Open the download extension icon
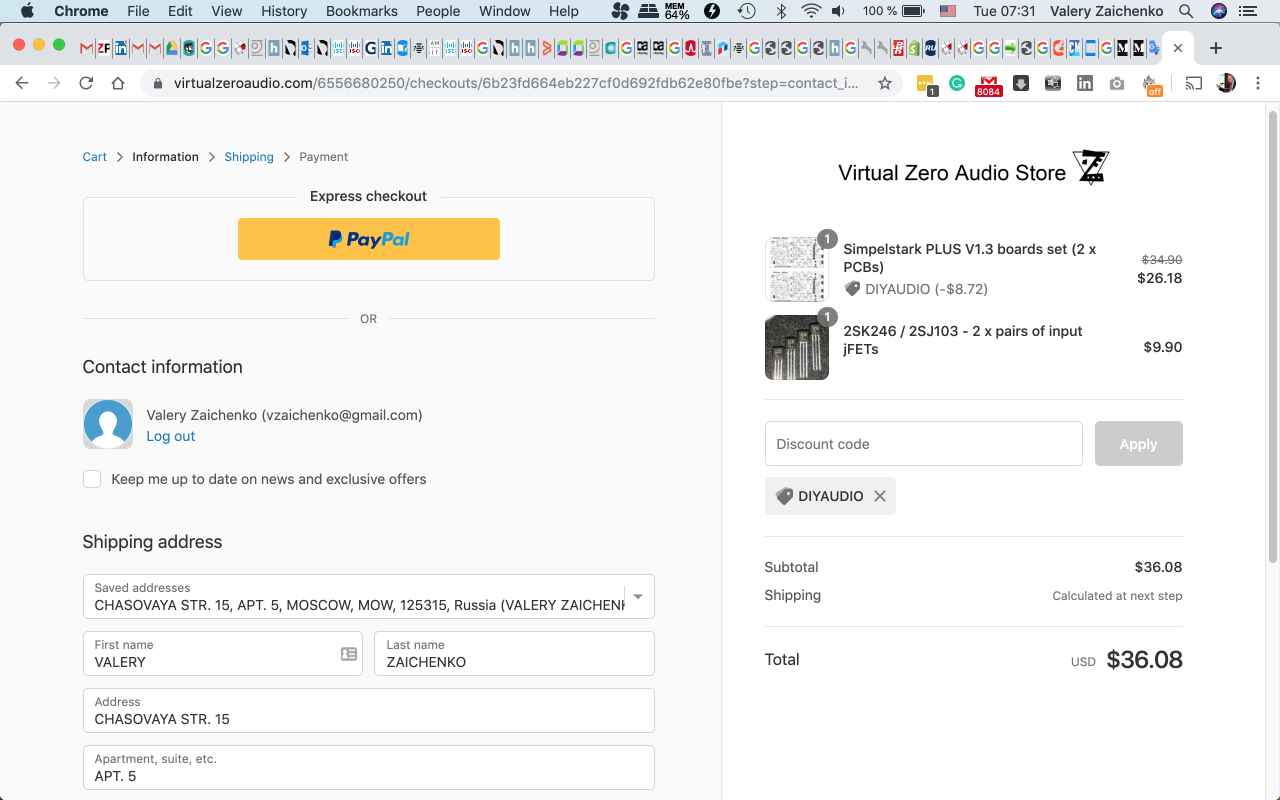The height and width of the screenshot is (800, 1280). (1021, 84)
